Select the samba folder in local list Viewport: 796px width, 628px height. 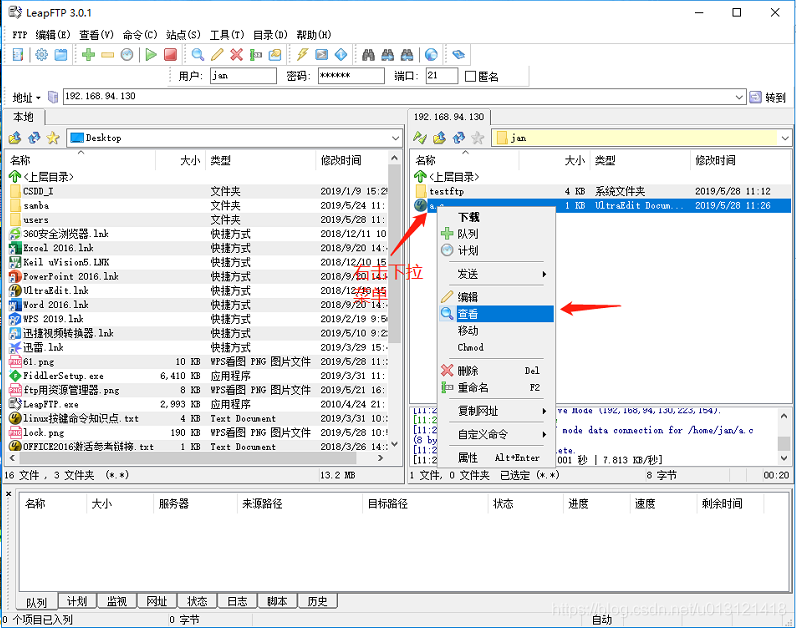pos(198,206)
